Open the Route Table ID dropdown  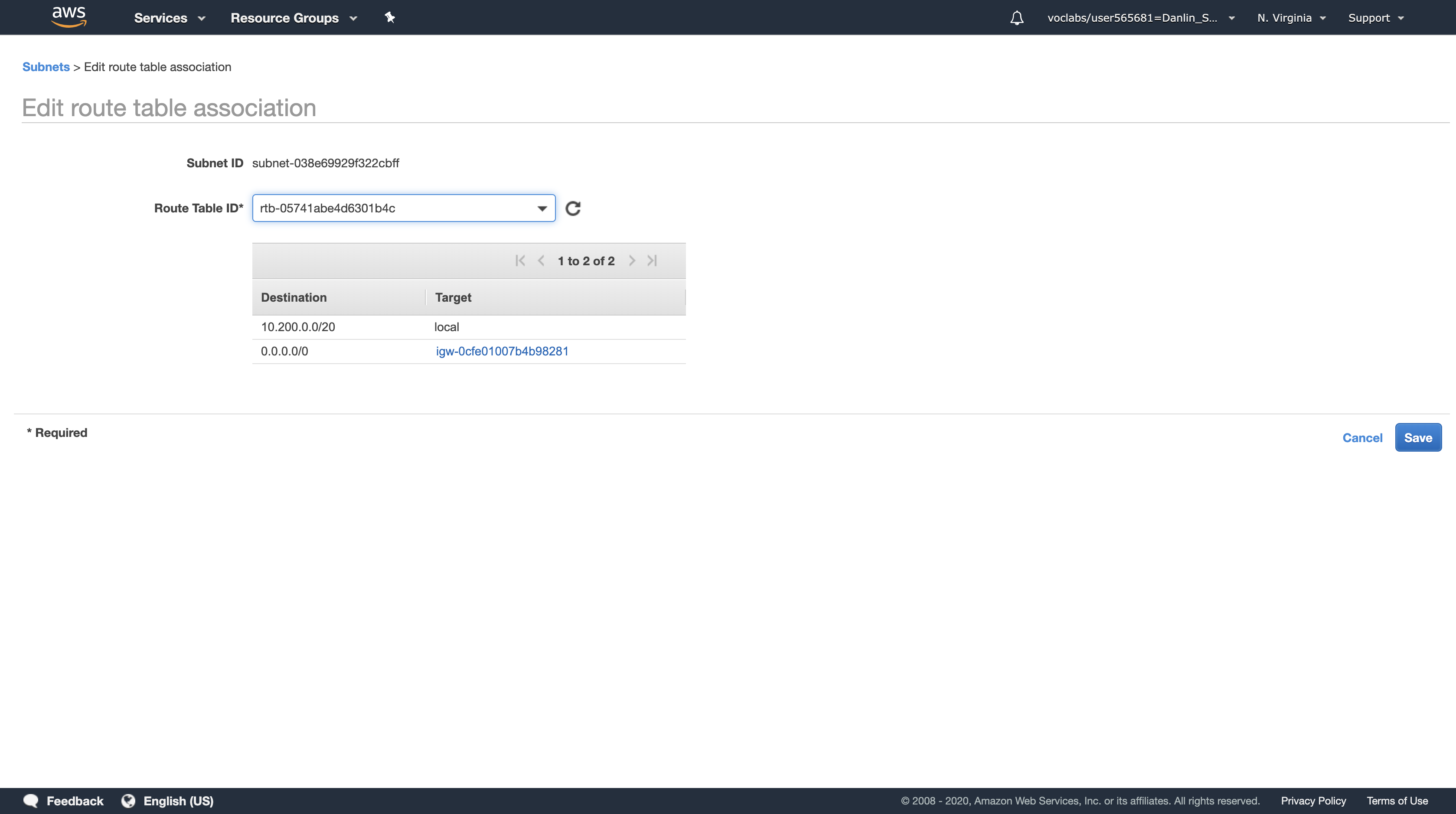(404, 208)
